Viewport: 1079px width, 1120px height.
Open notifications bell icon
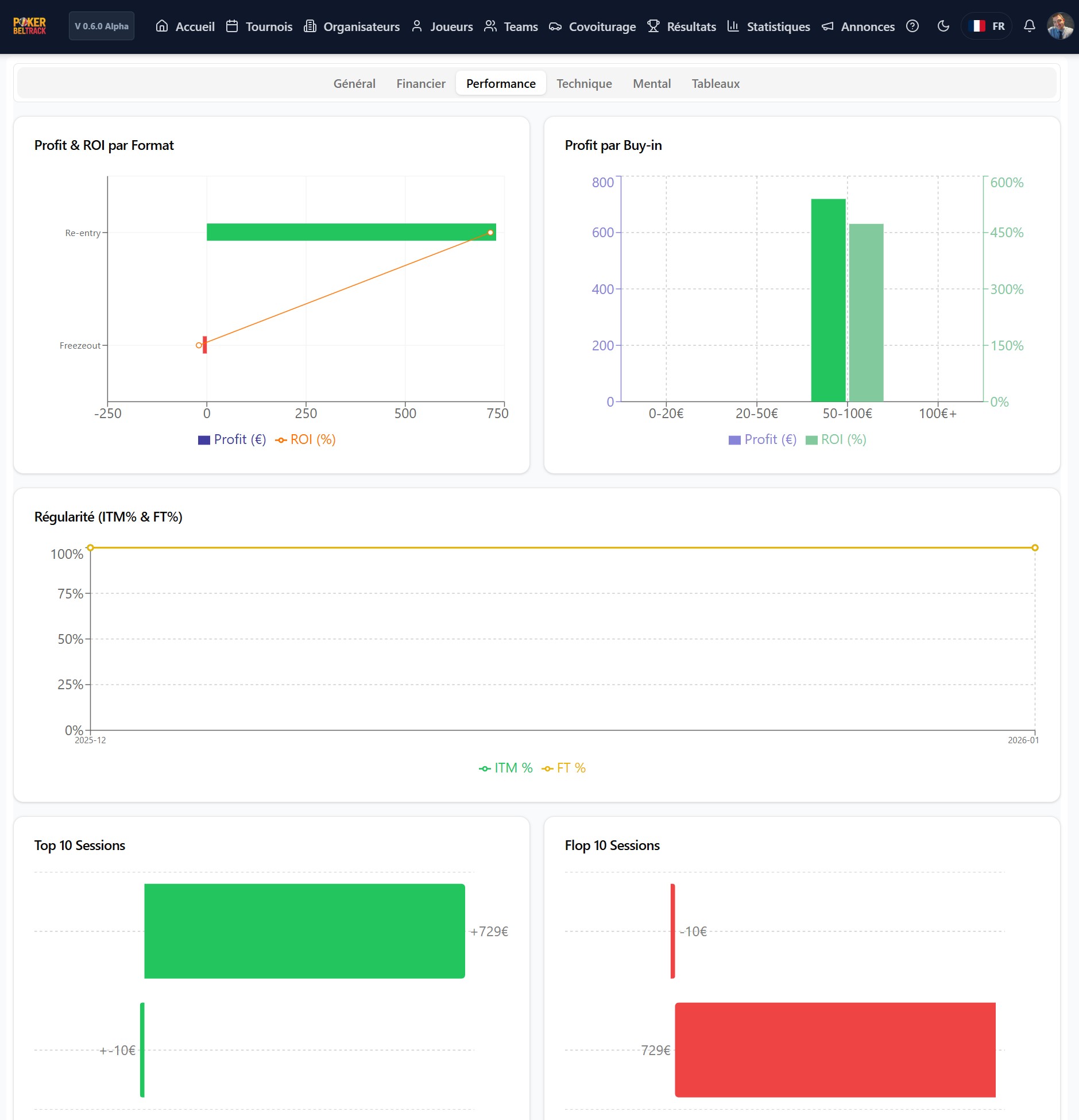click(1029, 26)
